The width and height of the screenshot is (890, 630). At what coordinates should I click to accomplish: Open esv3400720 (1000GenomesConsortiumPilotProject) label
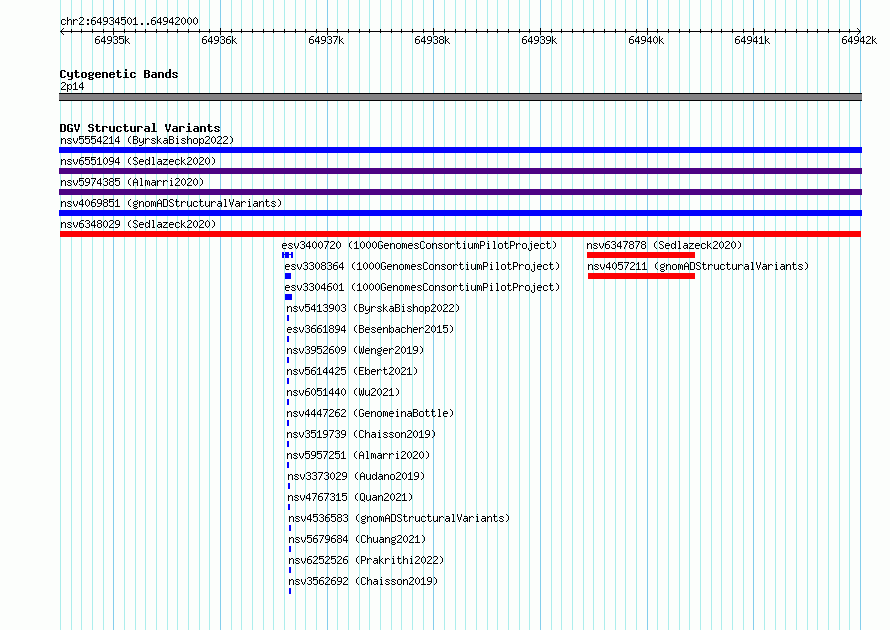point(419,245)
